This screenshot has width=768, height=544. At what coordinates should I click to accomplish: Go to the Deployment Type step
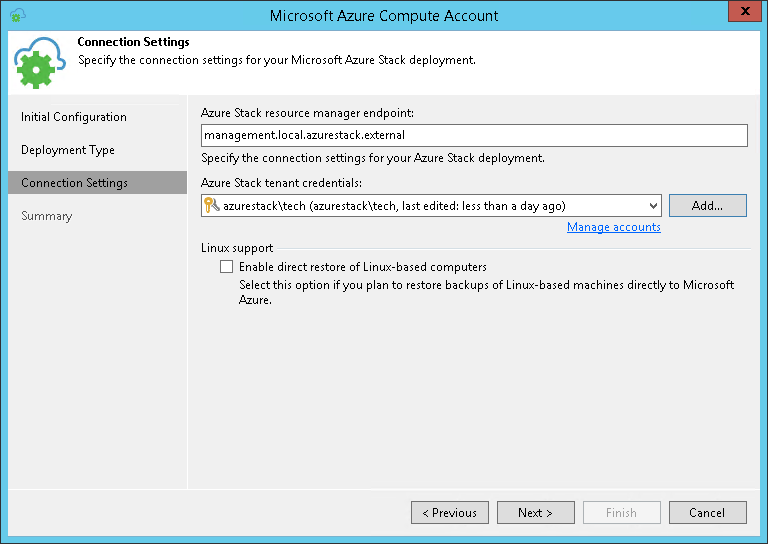pos(68,150)
